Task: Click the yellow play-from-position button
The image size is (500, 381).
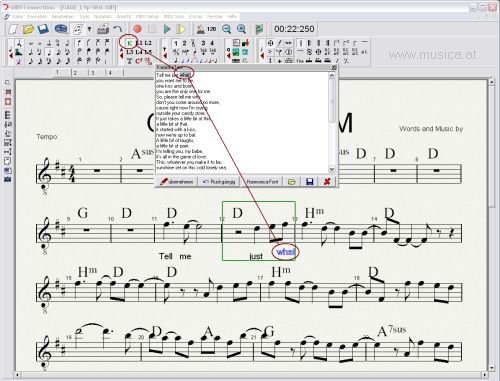Action: [x=181, y=29]
